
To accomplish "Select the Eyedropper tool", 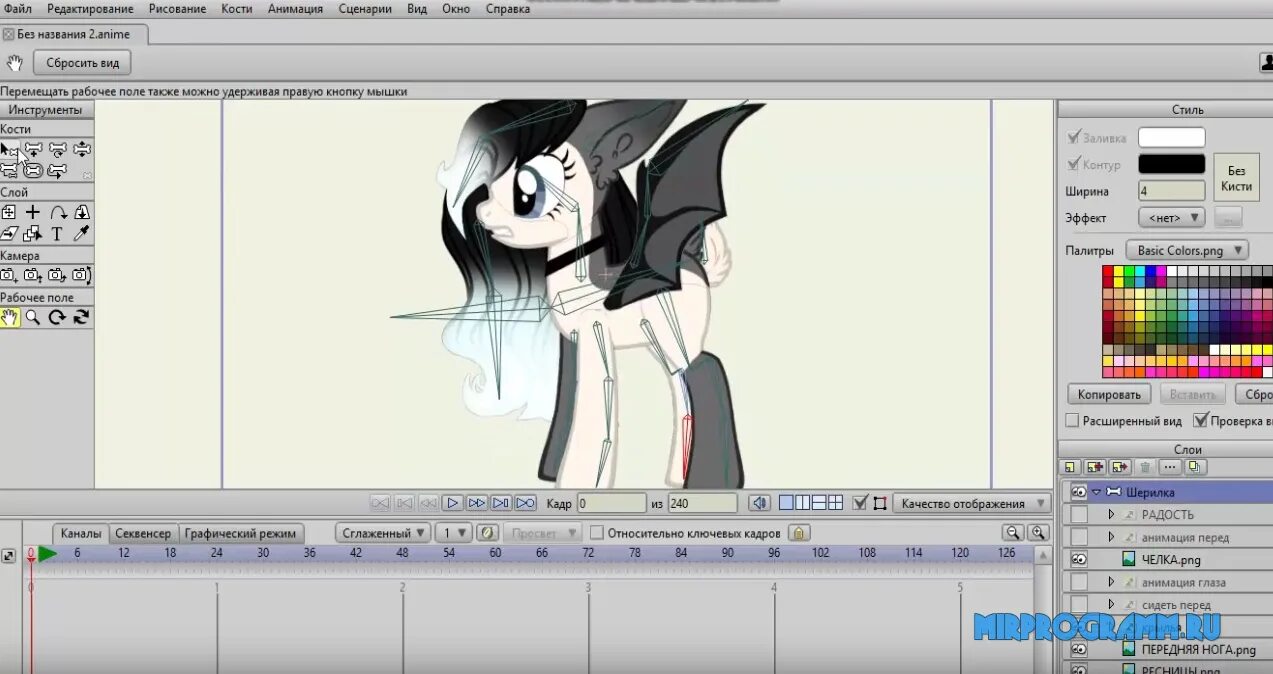I will [82, 233].
